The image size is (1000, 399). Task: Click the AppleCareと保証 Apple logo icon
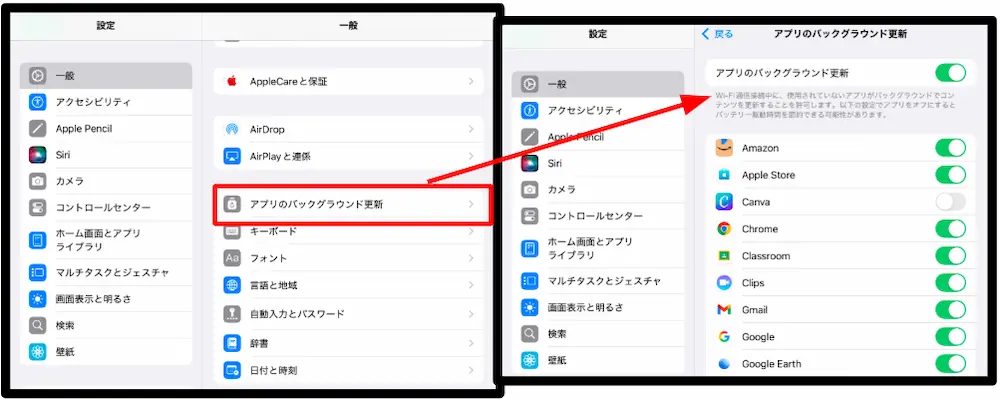pos(232,82)
